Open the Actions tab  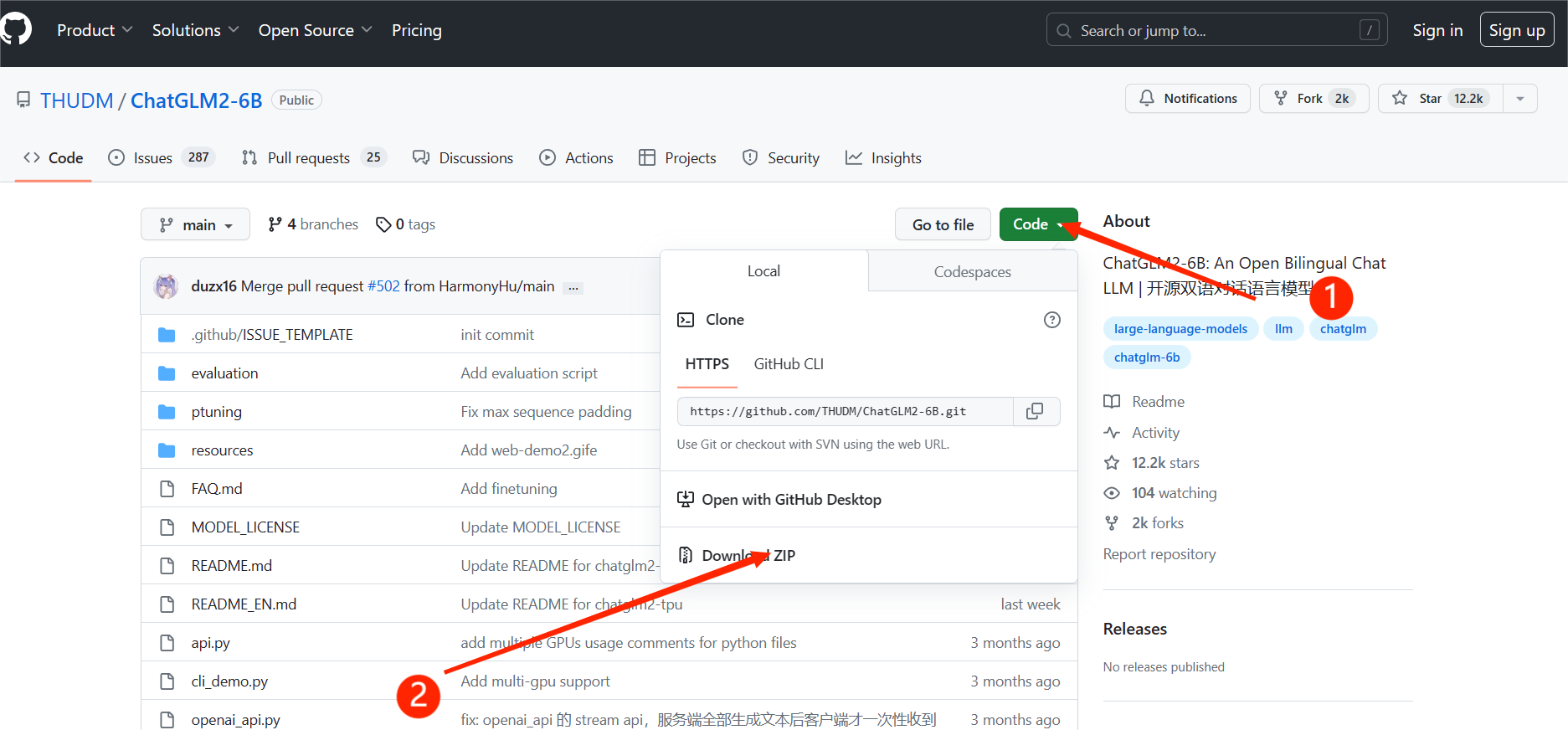(x=576, y=157)
